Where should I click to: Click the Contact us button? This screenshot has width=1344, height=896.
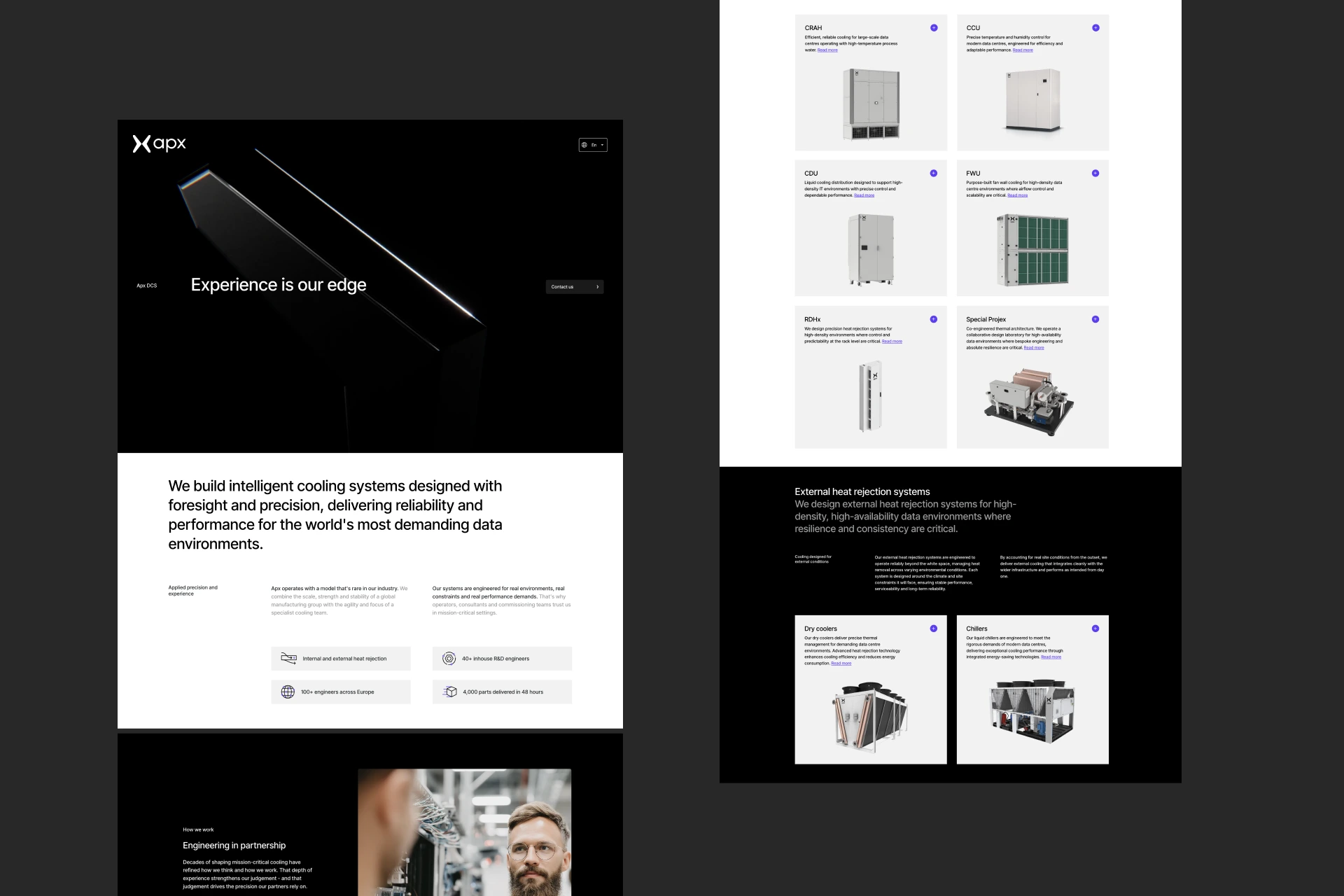[574, 287]
